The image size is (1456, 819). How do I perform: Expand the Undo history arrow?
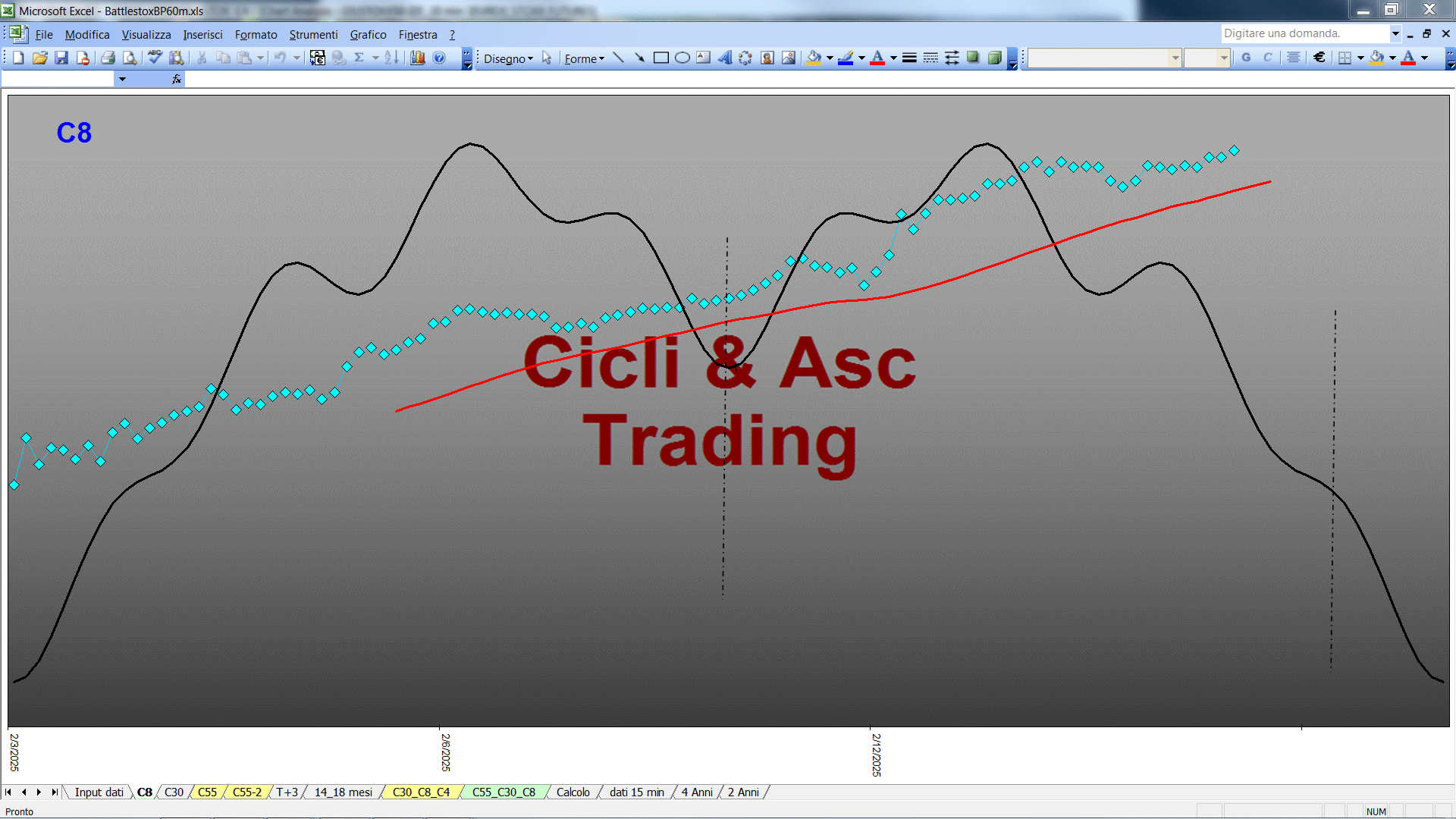pos(297,58)
